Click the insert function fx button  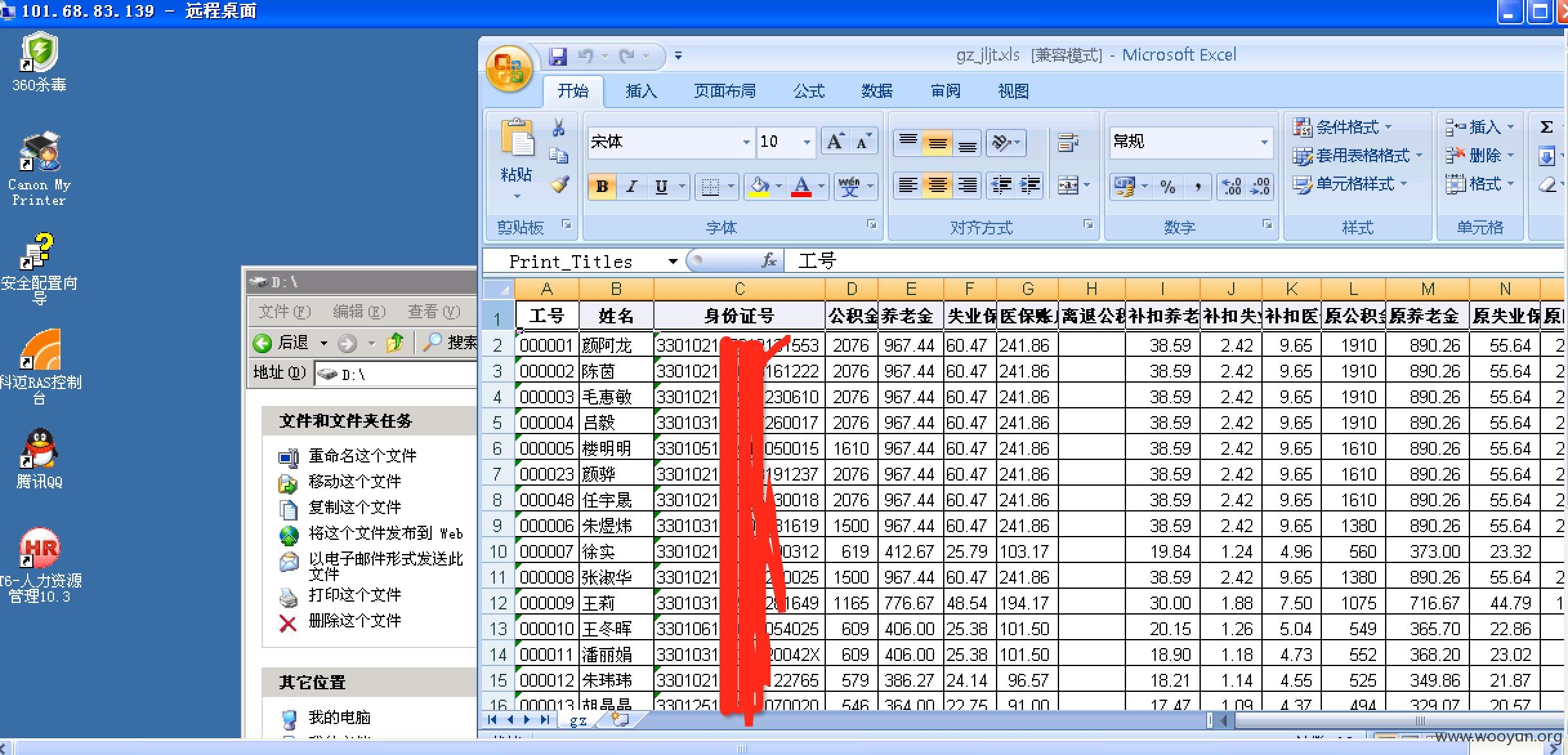769,261
